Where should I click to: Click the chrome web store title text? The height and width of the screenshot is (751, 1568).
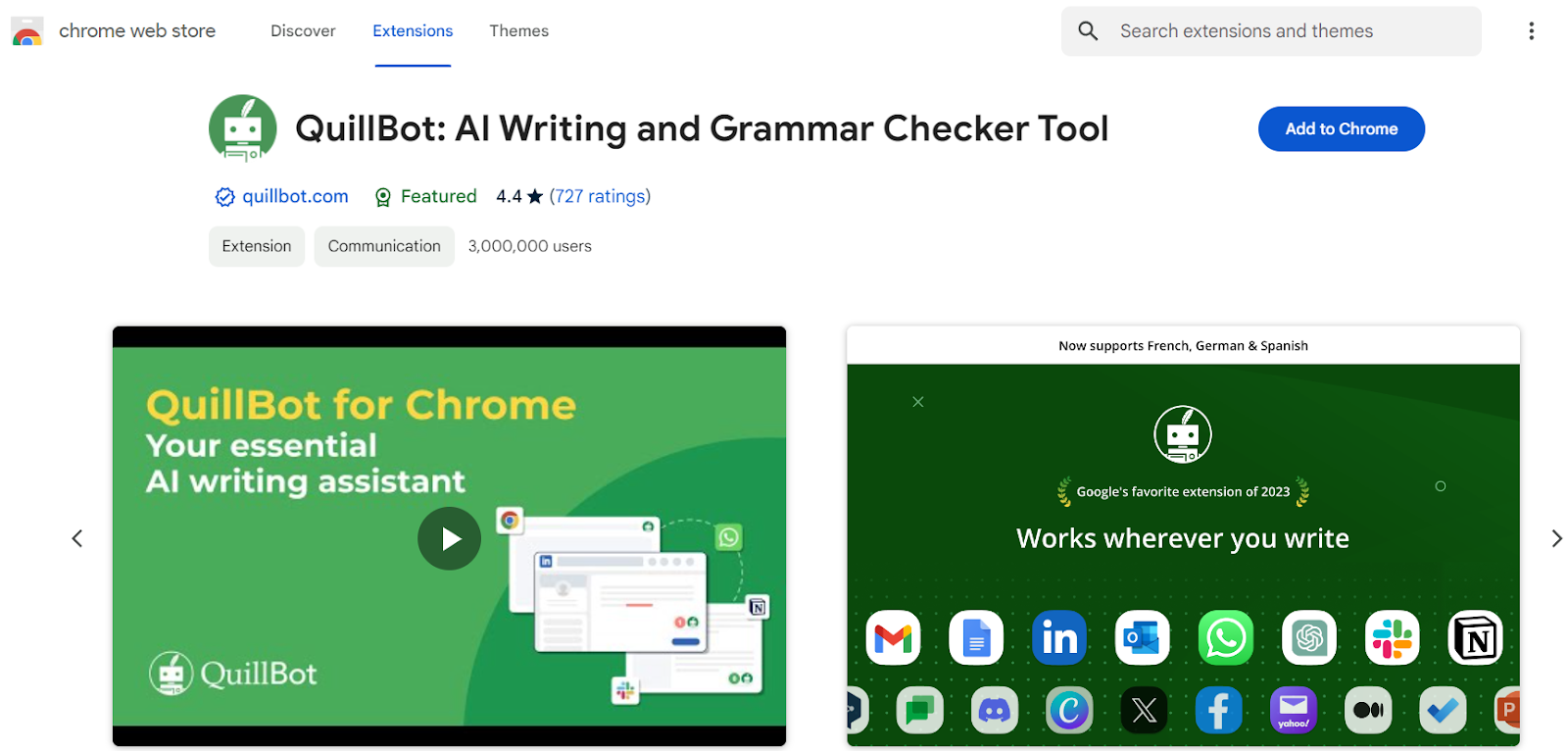137,31
